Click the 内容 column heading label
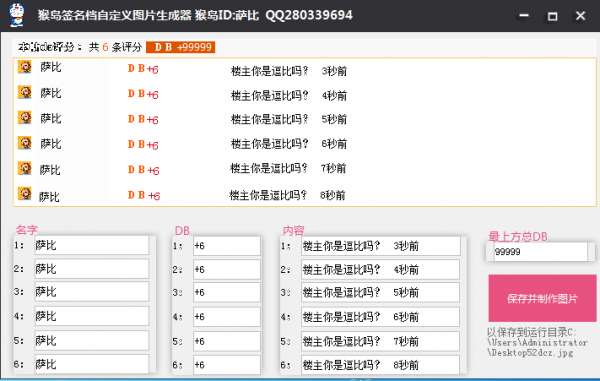The height and width of the screenshot is (381, 600). pyautogui.click(x=293, y=230)
